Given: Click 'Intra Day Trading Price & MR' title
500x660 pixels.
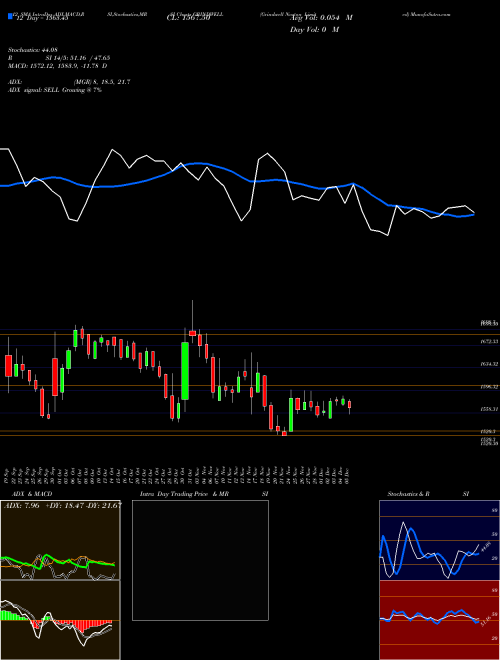Looking at the screenshot, I should coord(184,494).
